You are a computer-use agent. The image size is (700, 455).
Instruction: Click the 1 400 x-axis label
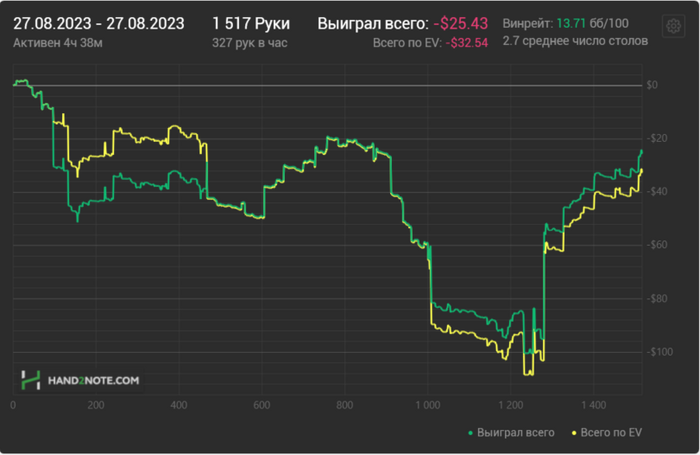[x=594, y=405]
